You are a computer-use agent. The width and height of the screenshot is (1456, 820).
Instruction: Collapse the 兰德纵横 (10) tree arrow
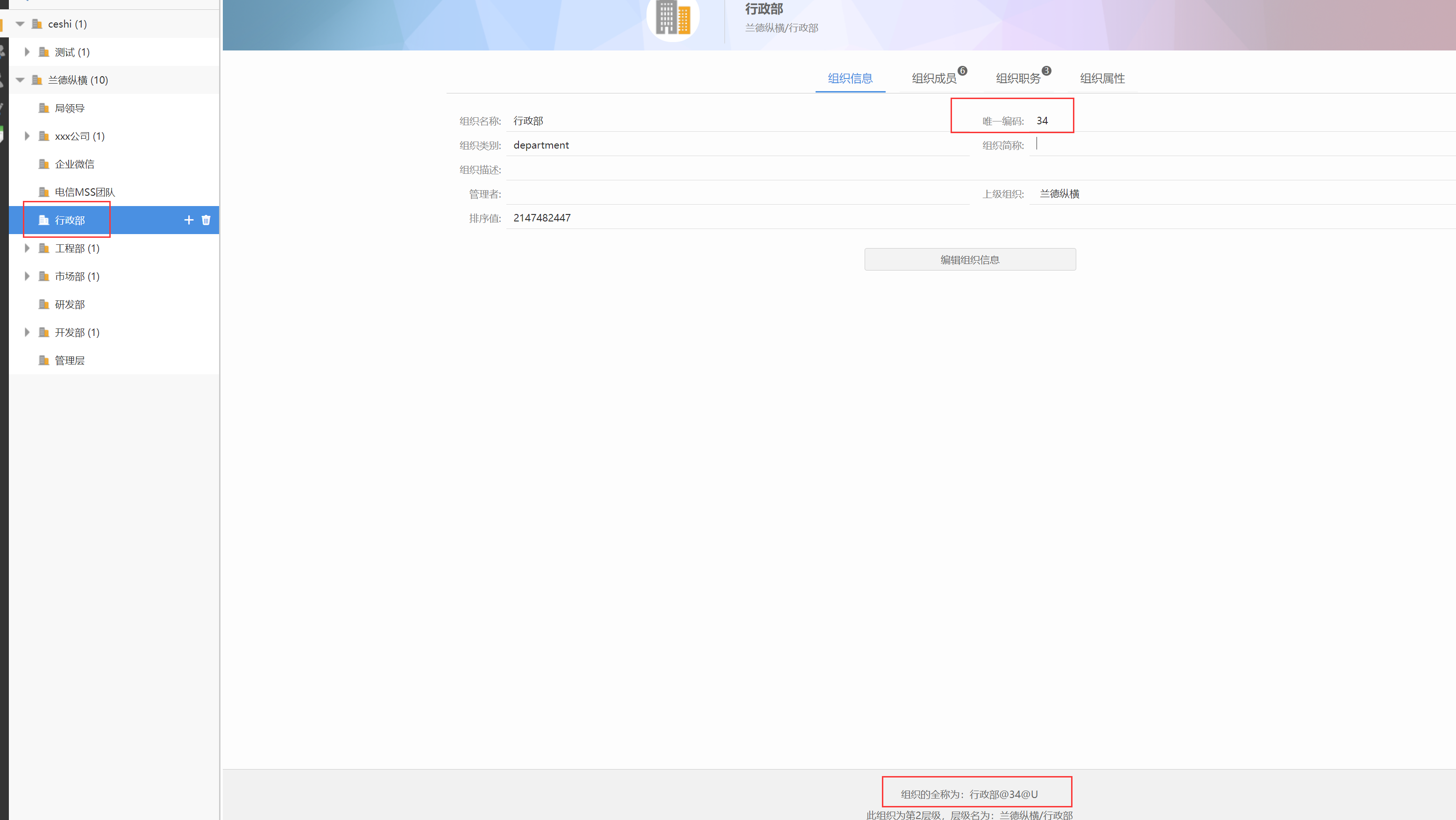click(x=21, y=80)
